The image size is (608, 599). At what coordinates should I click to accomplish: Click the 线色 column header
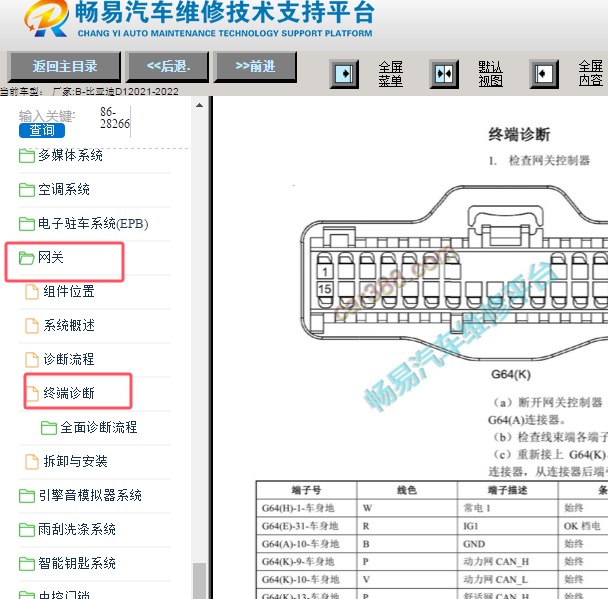407,490
